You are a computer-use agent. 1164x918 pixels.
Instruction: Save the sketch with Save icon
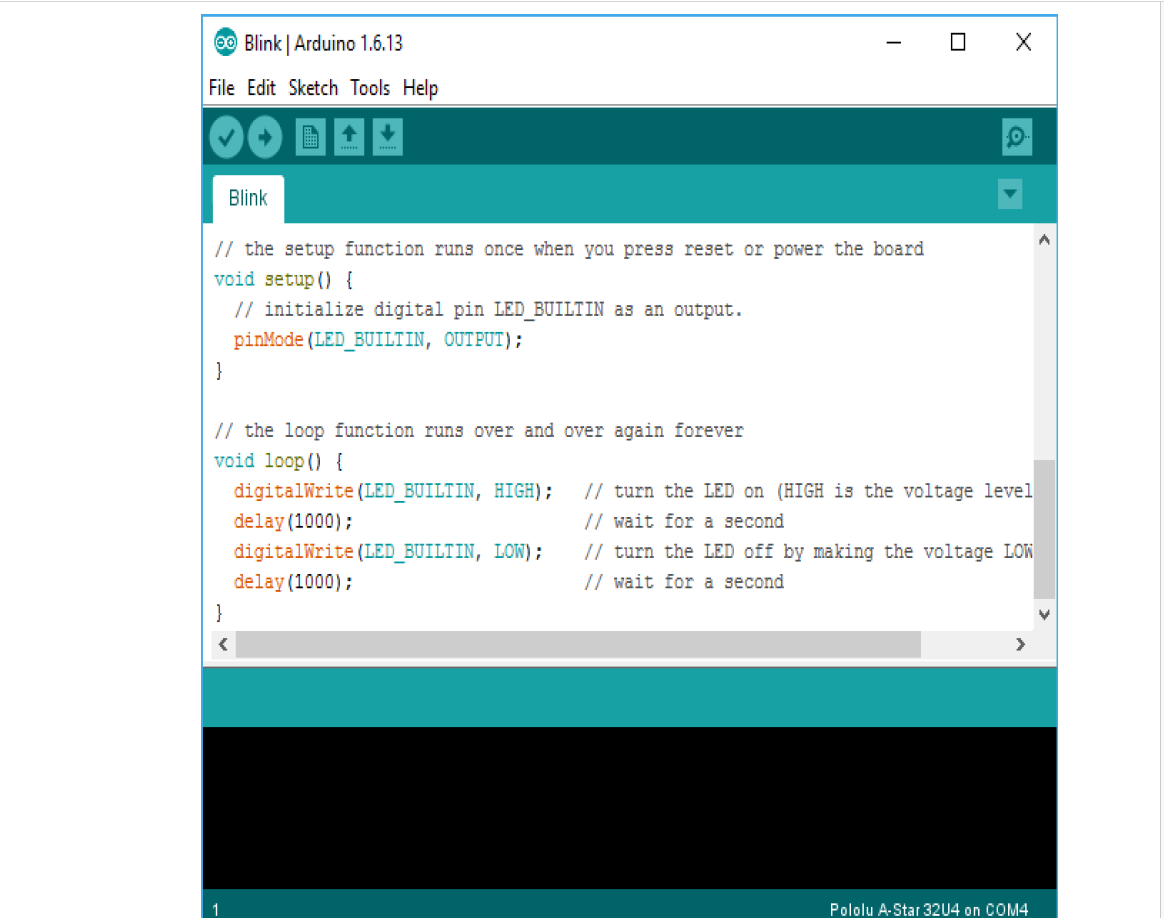[388, 137]
